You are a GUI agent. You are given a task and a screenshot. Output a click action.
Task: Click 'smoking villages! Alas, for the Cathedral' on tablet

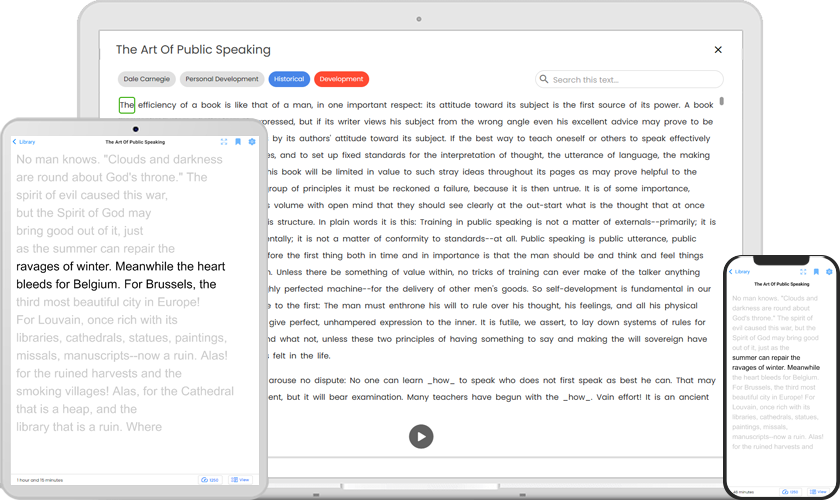(x=125, y=391)
